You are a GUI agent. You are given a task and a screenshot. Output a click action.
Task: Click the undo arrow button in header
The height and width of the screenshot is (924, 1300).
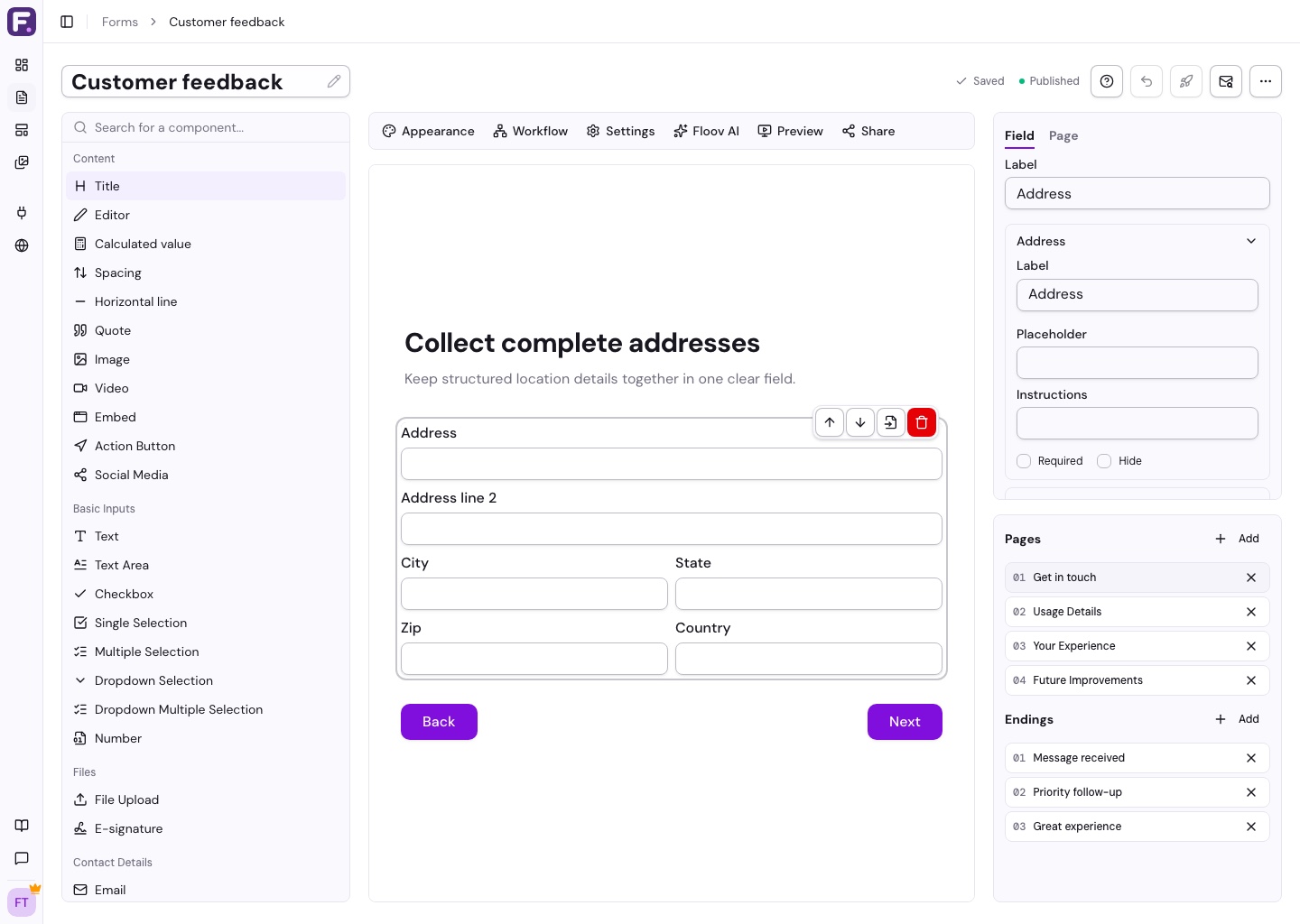(x=1147, y=81)
